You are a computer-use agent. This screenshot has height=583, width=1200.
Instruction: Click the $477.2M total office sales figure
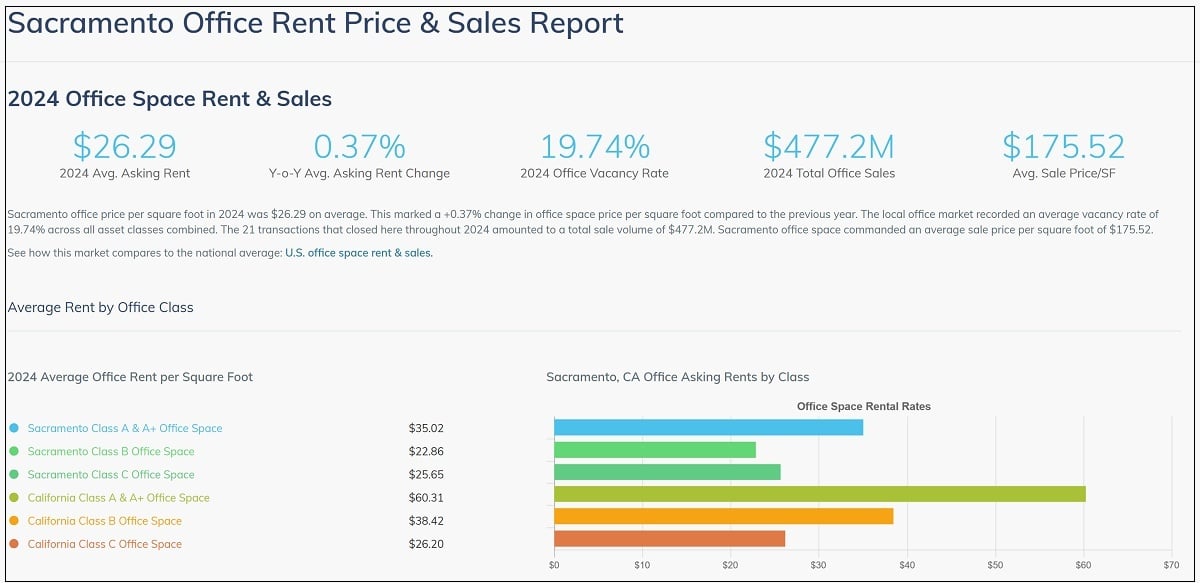coord(829,146)
